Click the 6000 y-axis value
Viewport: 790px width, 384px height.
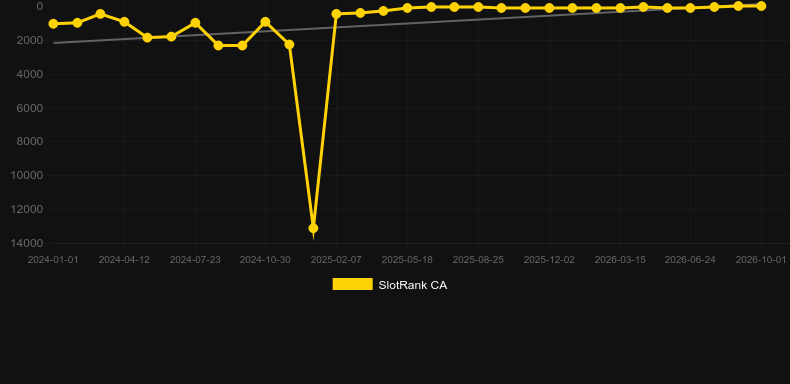pos(30,108)
